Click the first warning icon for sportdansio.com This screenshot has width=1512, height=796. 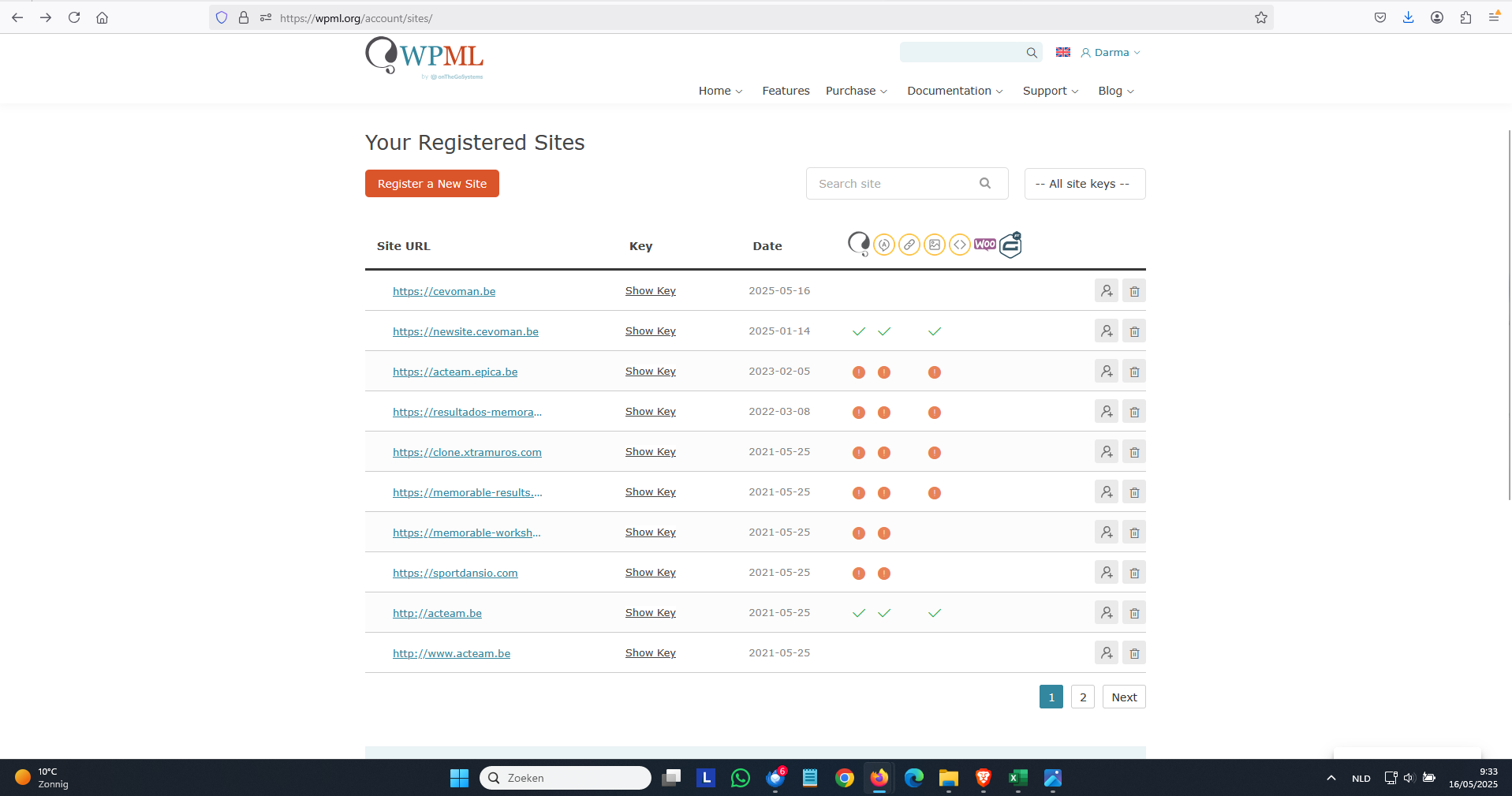[859, 574]
